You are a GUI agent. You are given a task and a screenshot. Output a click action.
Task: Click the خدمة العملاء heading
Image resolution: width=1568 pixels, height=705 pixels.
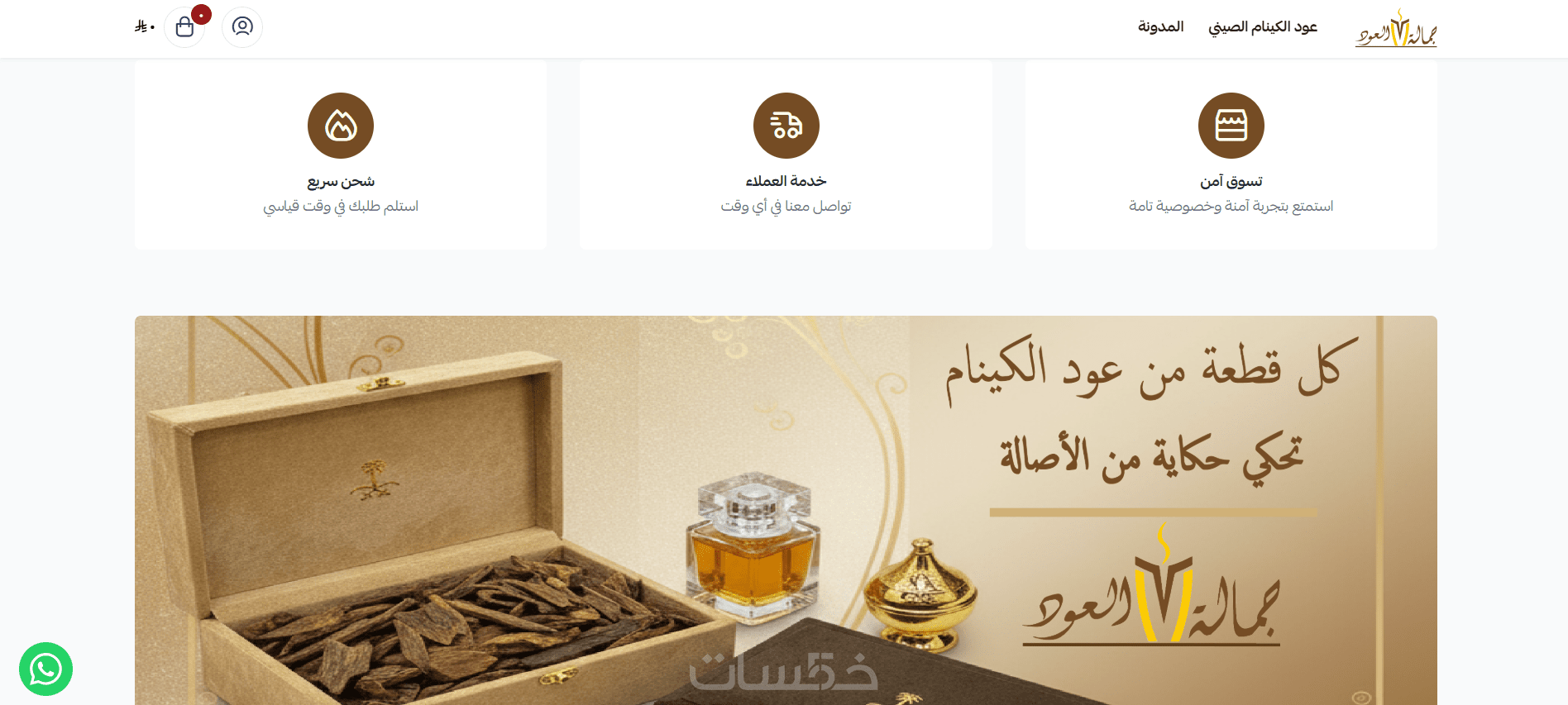pyautogui.click(x=786, y=181)
